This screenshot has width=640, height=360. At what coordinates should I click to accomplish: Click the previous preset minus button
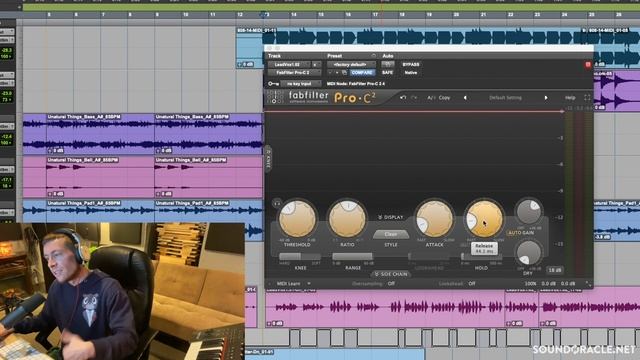click(x=330, y=73)
